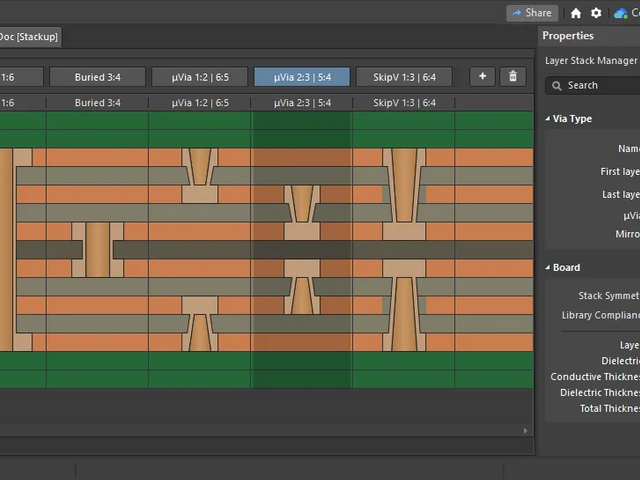Delete via type with trash icon
Viewport: 640px width, 480px height.
tap(513, 77)
